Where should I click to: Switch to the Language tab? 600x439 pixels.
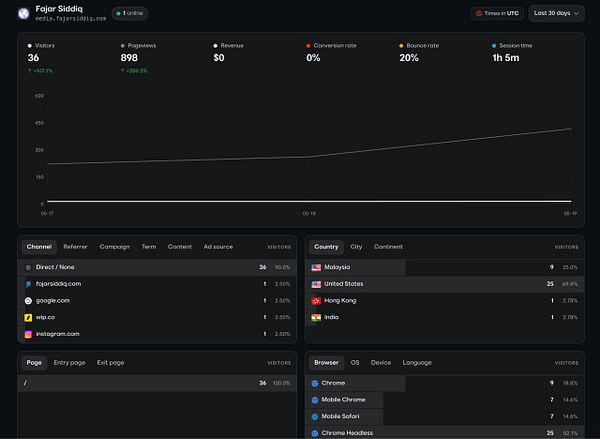pos(417,363)
